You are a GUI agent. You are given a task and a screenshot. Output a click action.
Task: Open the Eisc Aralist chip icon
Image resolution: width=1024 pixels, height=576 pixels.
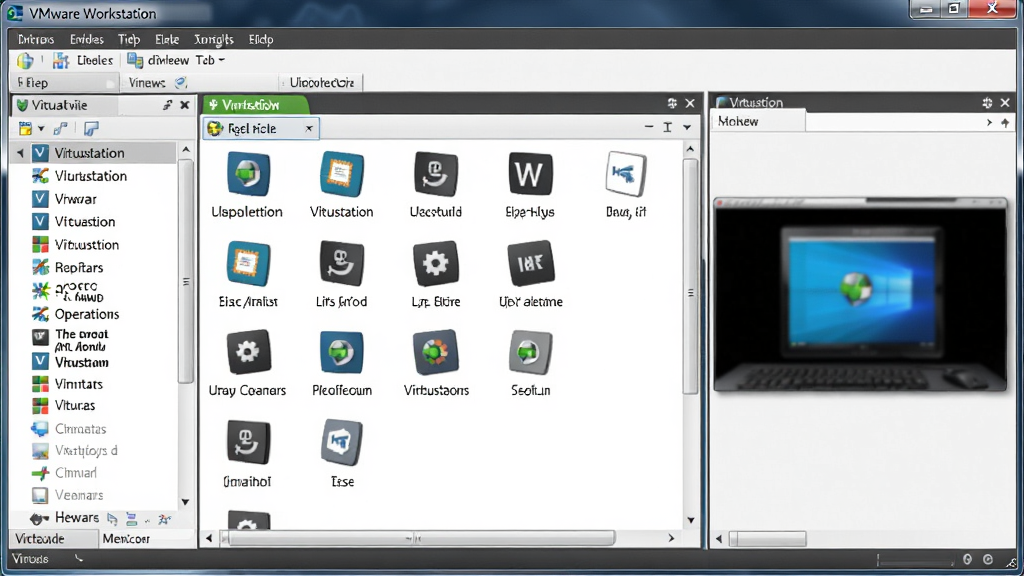(248, 264)
